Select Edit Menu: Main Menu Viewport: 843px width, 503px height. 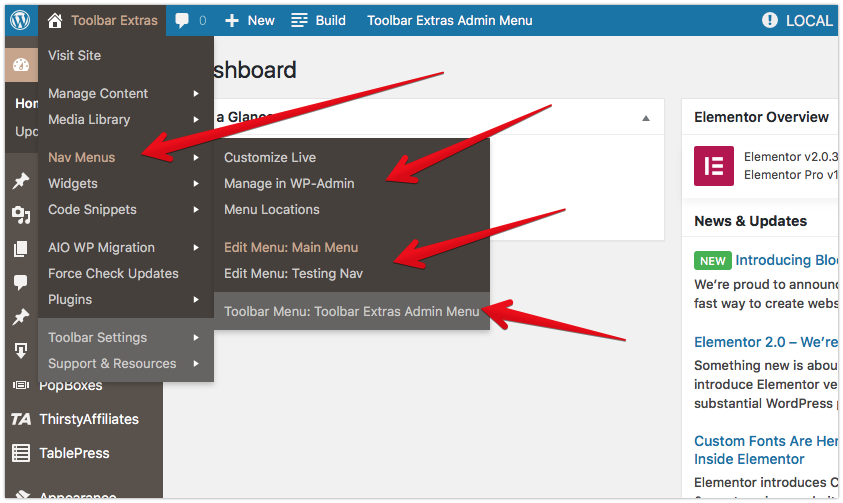point(291,248)
